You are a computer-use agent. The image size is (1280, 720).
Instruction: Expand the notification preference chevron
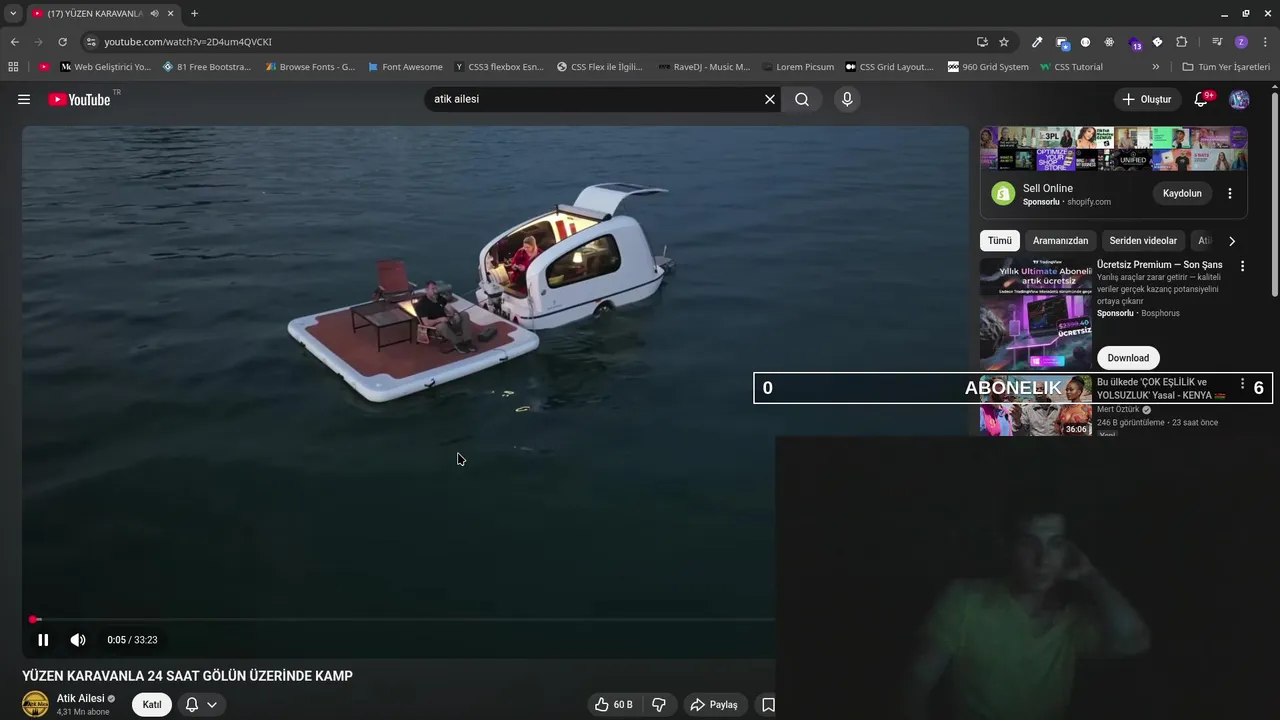(212, 705)
